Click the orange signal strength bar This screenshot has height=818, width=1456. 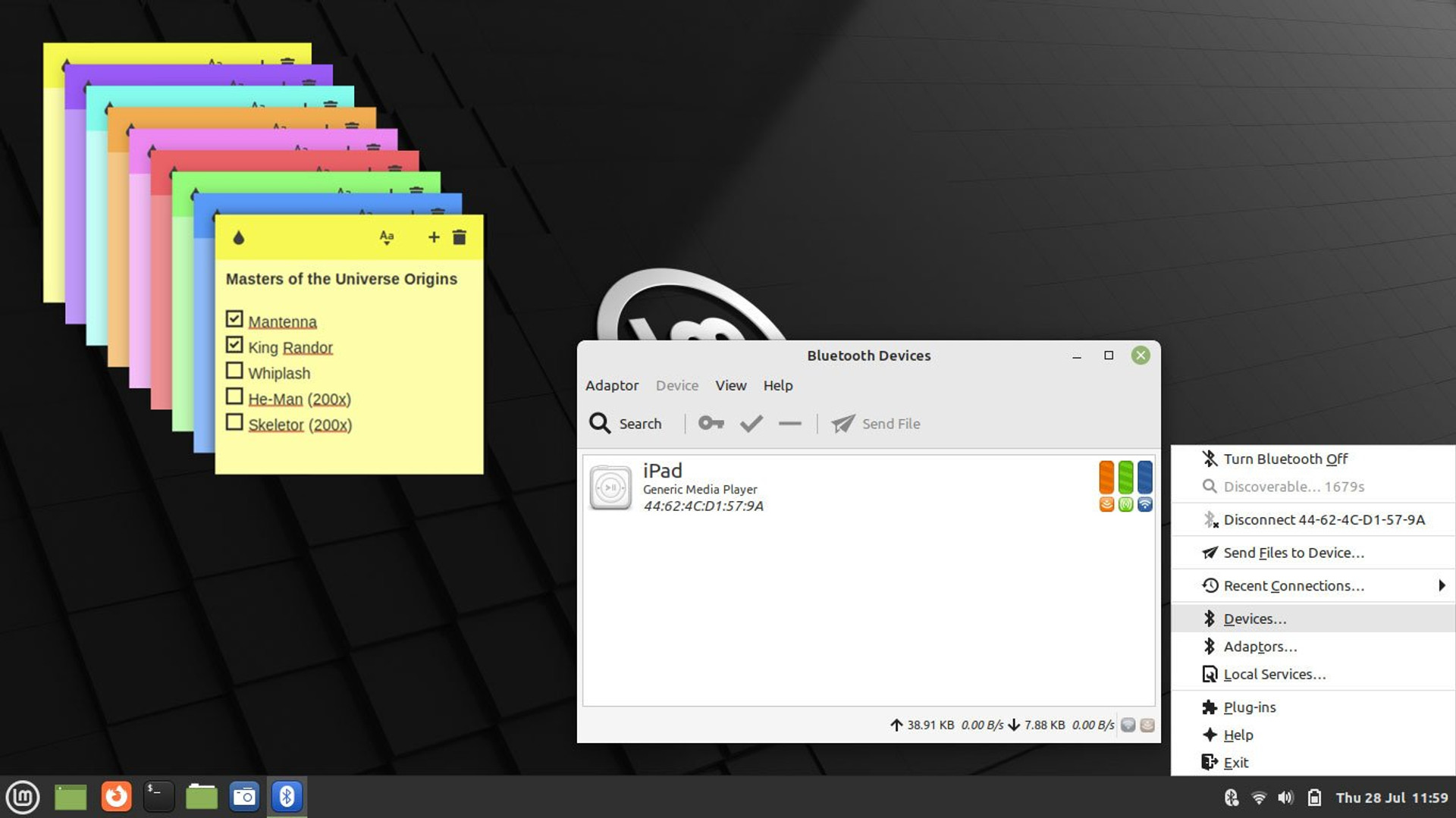(1106, 477)
